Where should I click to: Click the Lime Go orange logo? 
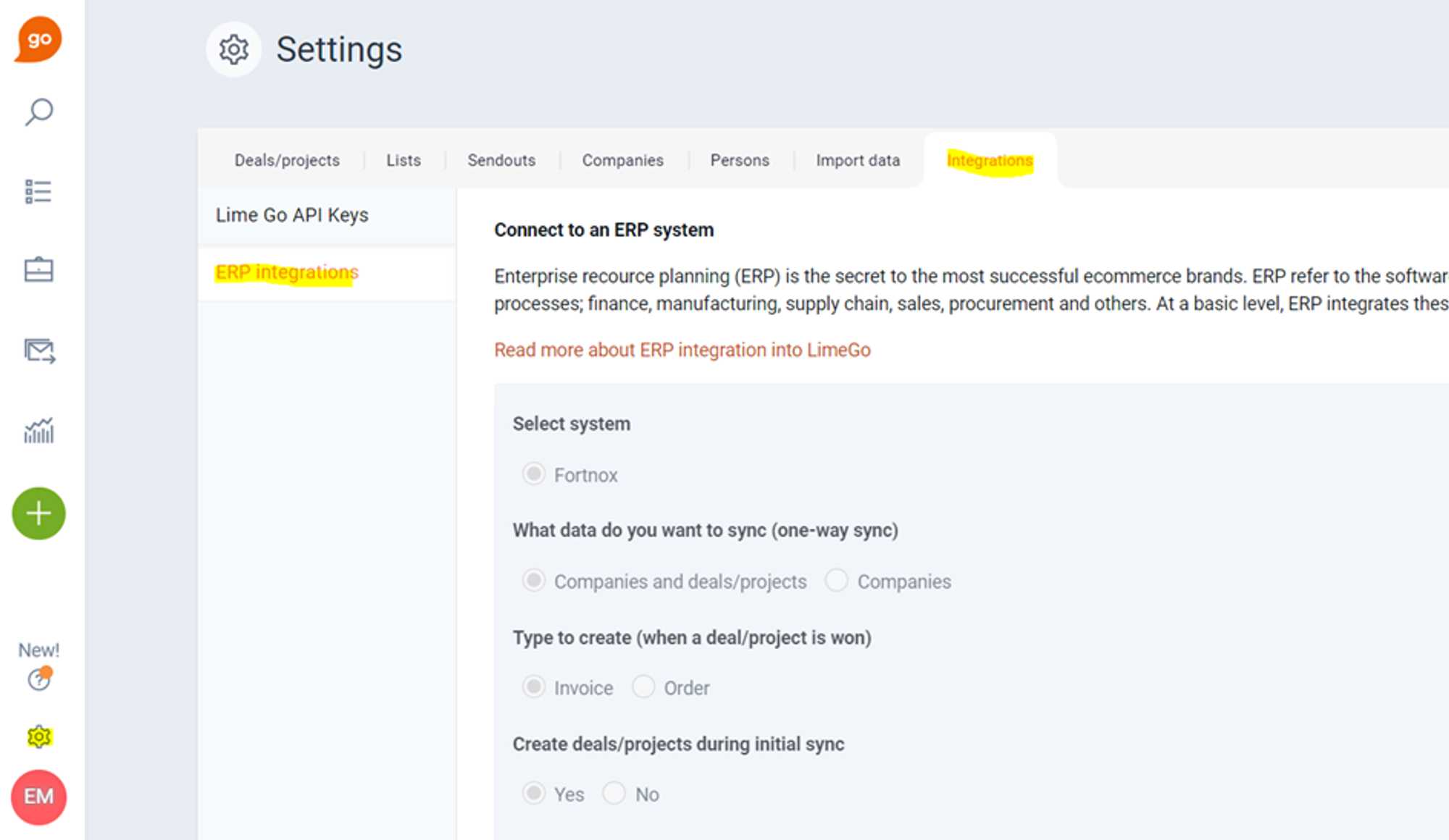pyautogui.click(x=38, y=40)
